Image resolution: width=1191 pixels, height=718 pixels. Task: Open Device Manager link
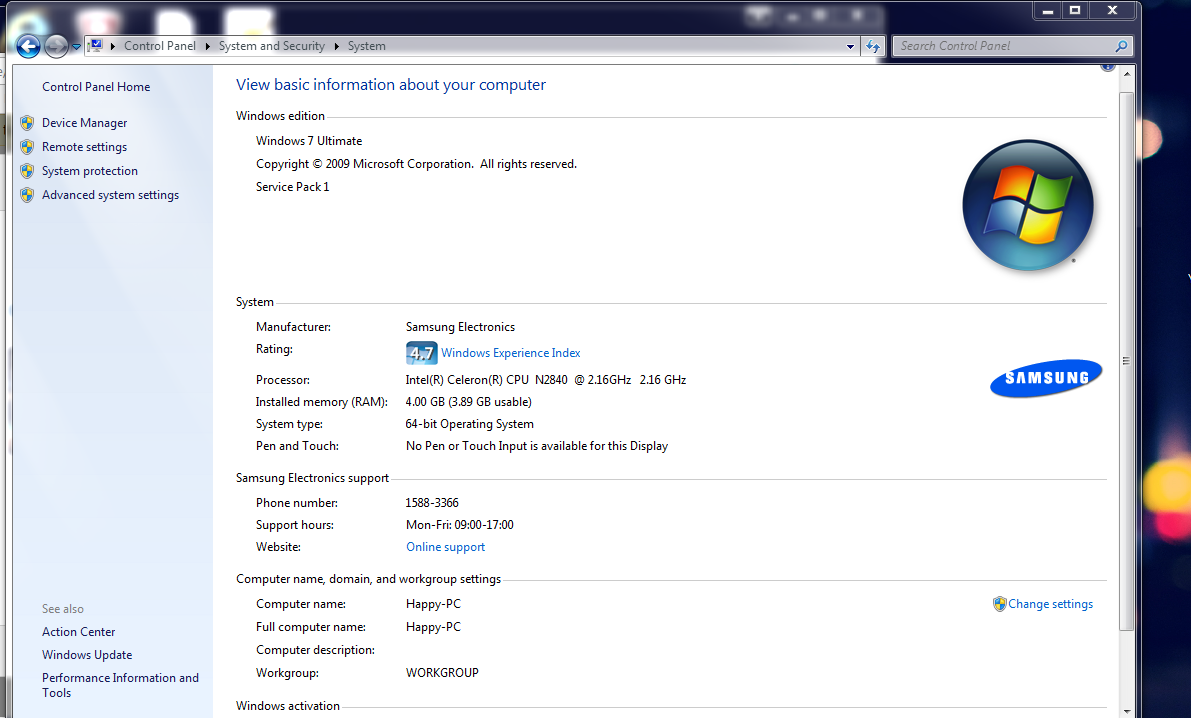tap(84, 122)
